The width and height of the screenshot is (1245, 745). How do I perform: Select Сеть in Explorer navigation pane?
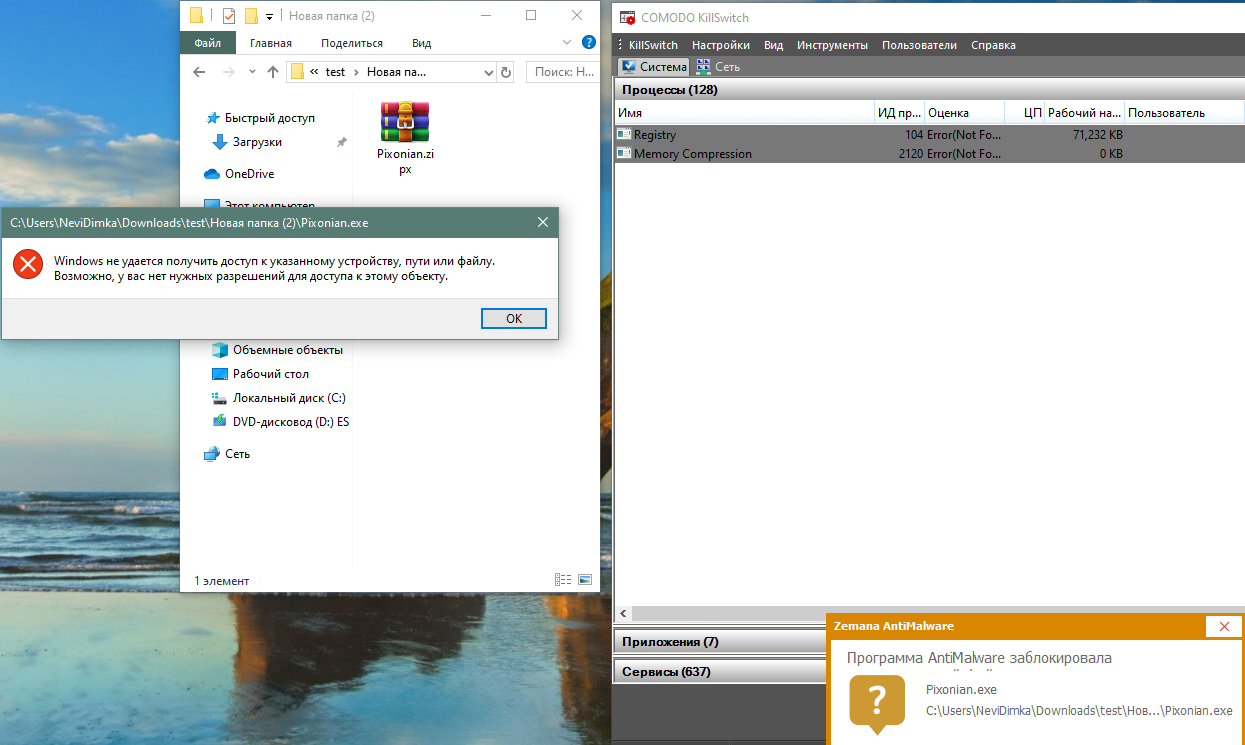coord(227,454)
